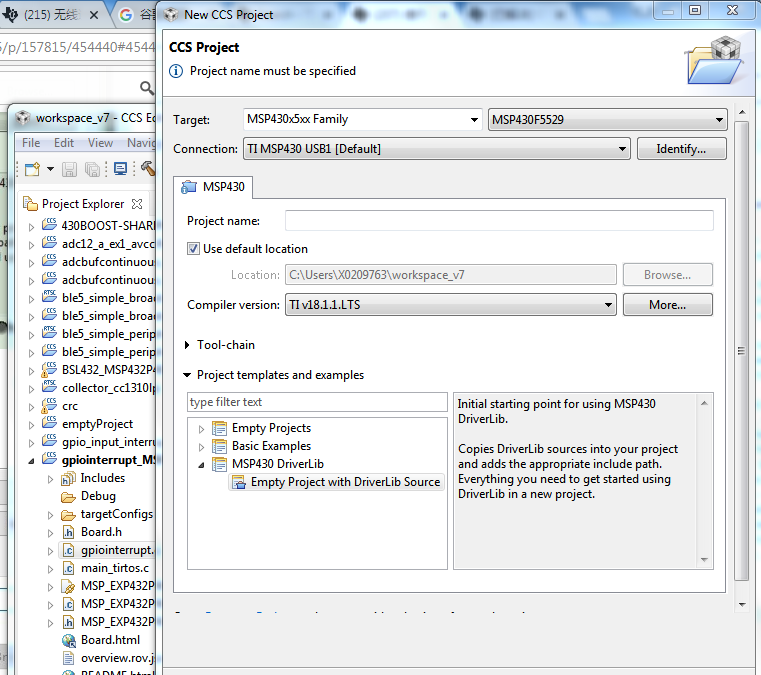Viewport: 761px width, 675px height.
Task: Click the ble5_simple_broadcaster RTSC project icon
Action: (49, 297)
